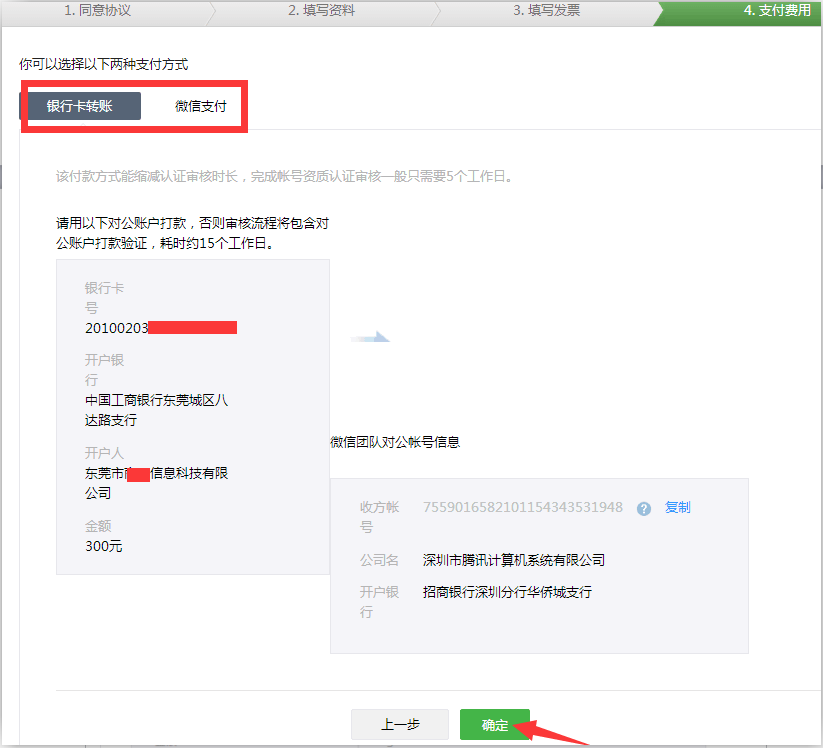Viewport: 823px width, 748px height.
Task: Click the 开户人 company name starting with 东莞市
Action: 156,483
